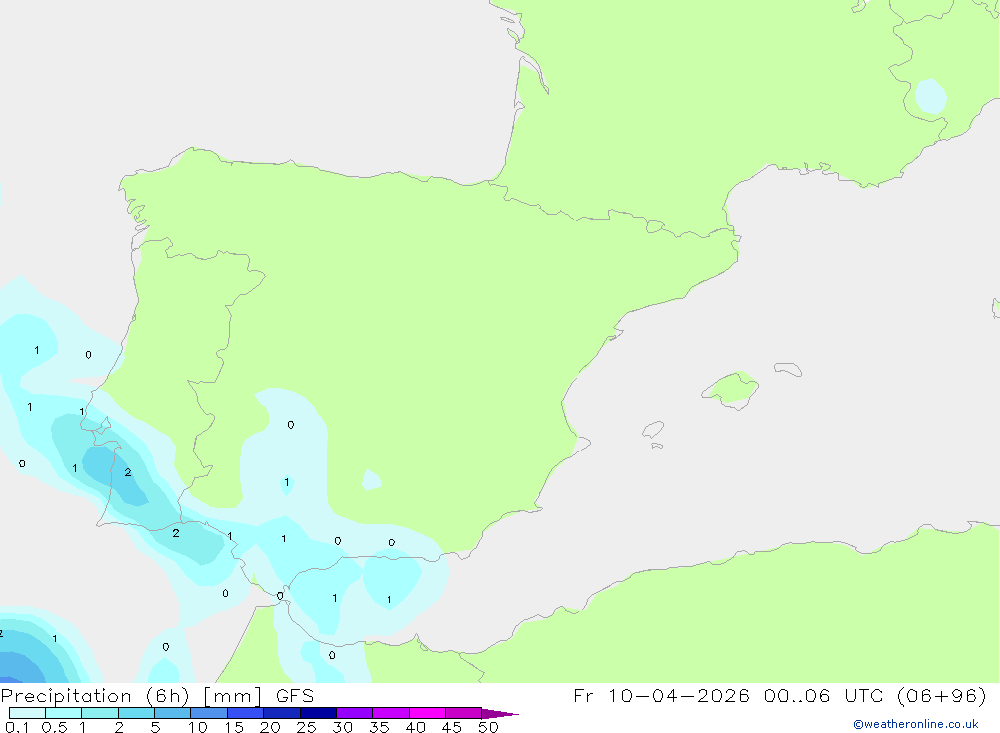Click the '40' legend scale label

(416, 727)
